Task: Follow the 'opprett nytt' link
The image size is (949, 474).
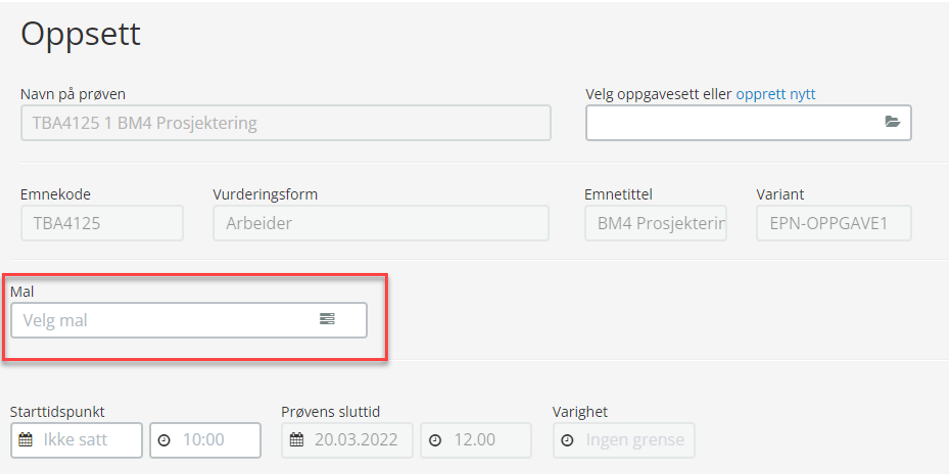Action: click(776, 94)
